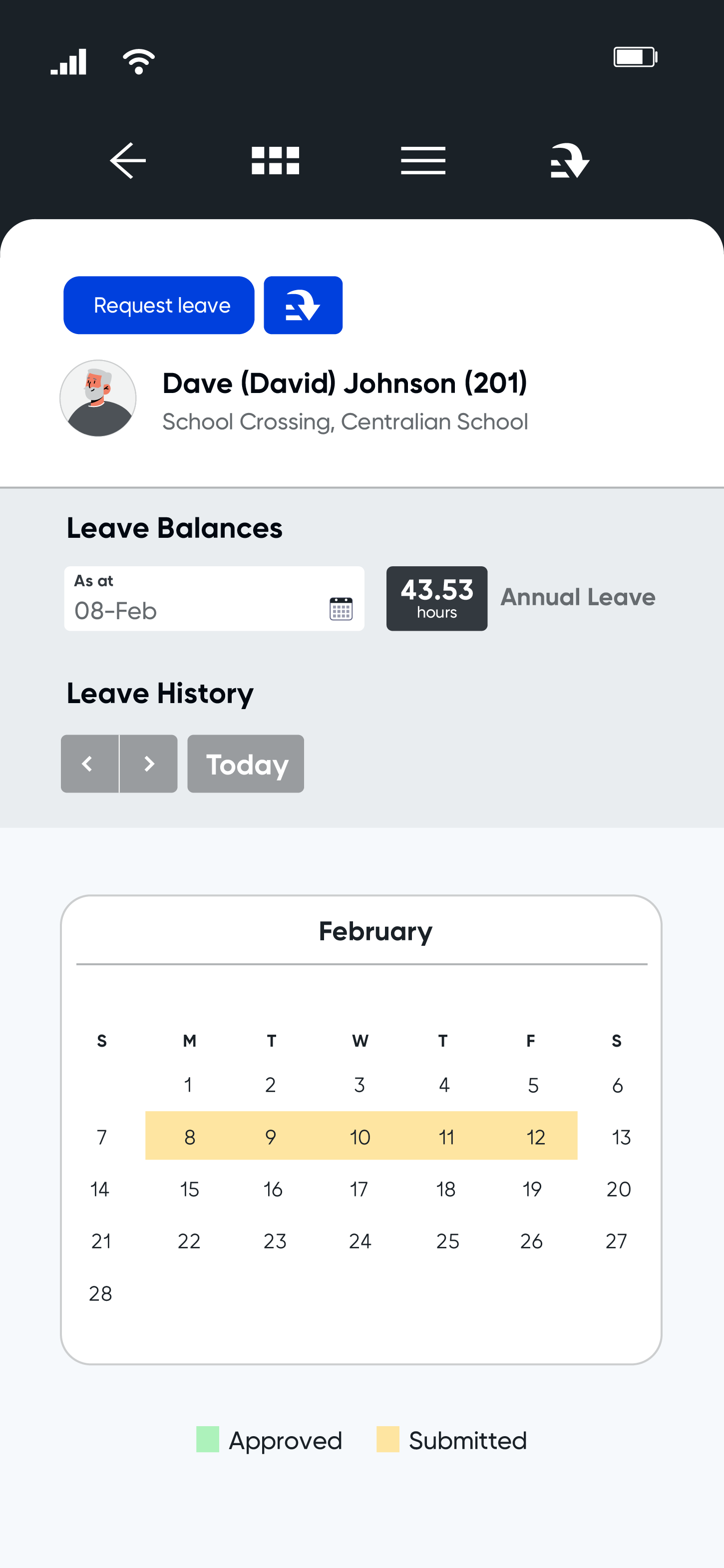Jump to Today in leave history

pos(246,764)
